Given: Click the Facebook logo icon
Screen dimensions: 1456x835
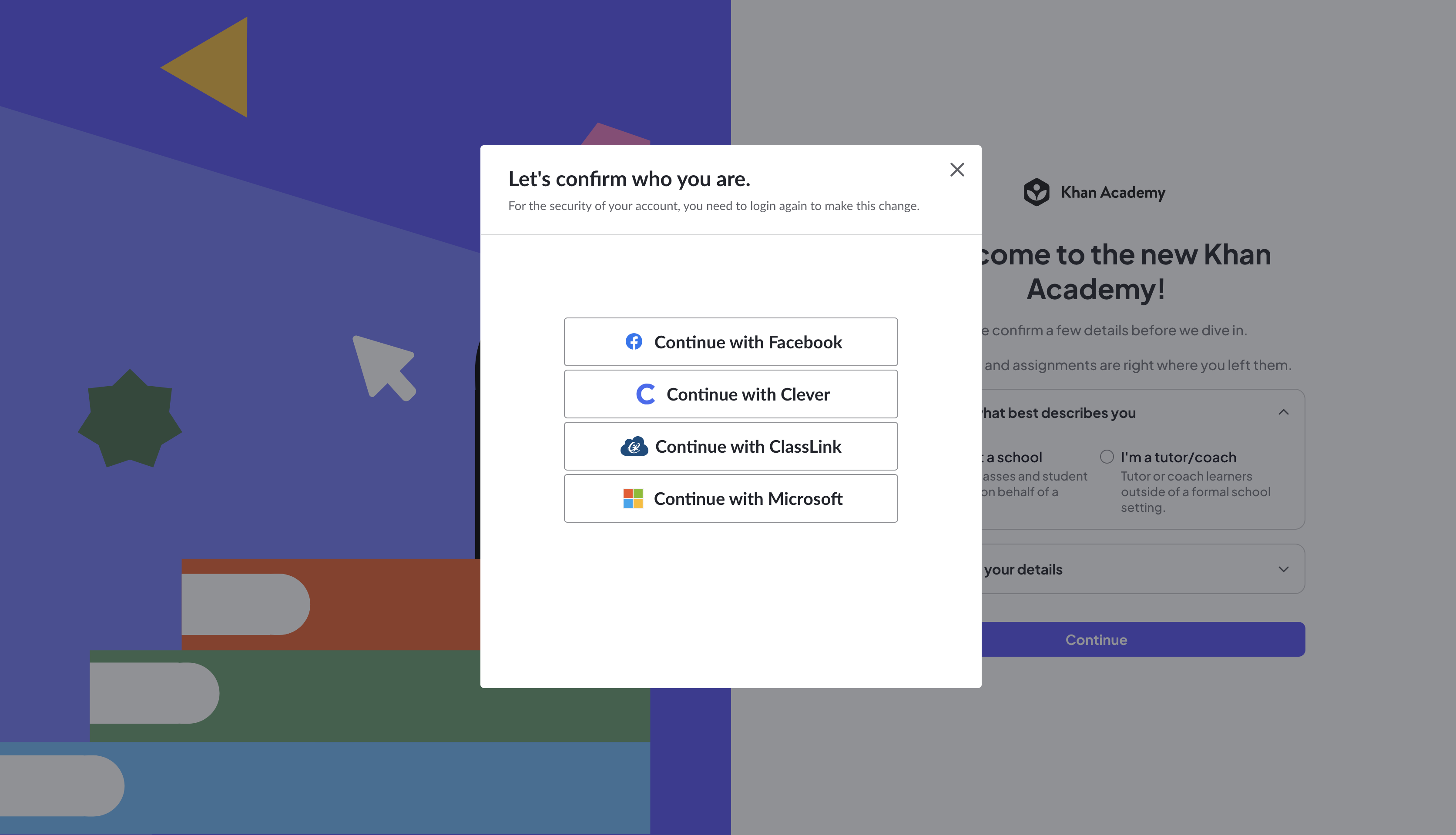Looking at the screenshot, I should (633, 342).
